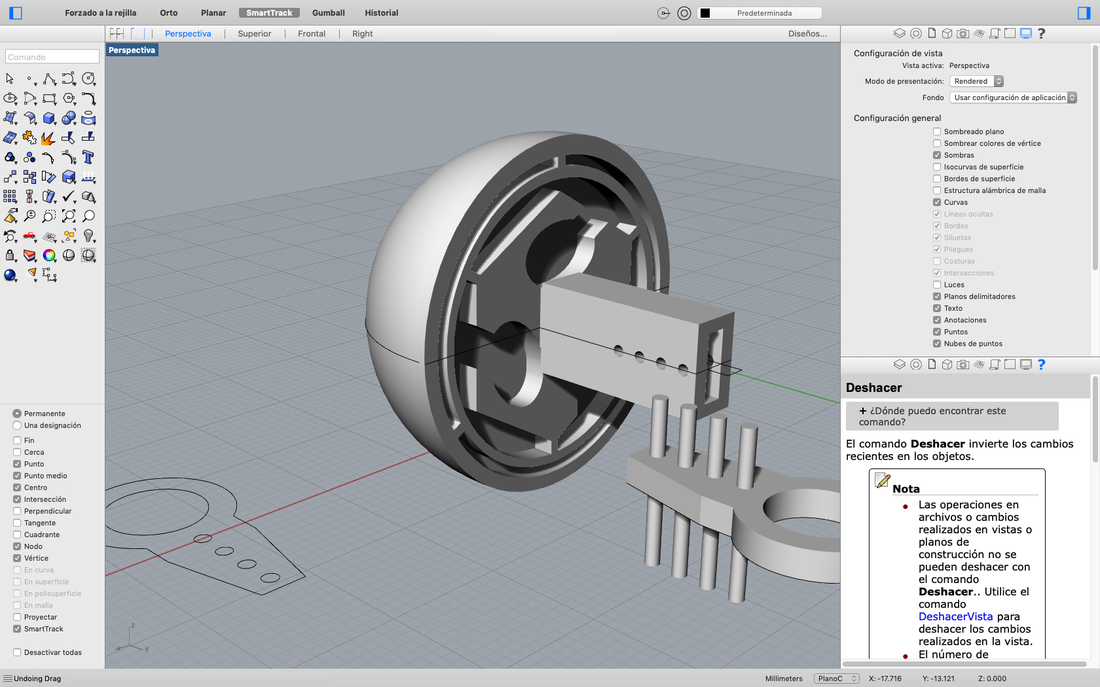Expand ¿Dónde puedo encontrar este comando?
This screenshot has width=1100, height=687.
click(x=952, y=416)
